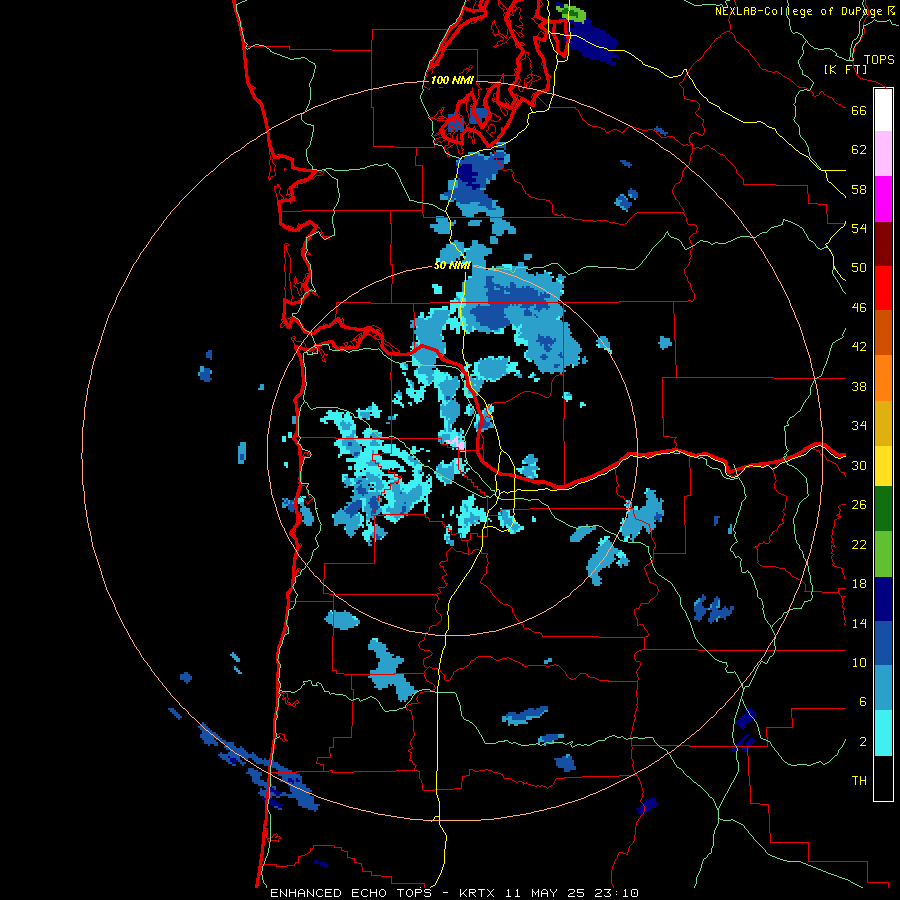900x900 pixels.
Task: Click the medium blue legend swatch
Action: coord(883,643)
